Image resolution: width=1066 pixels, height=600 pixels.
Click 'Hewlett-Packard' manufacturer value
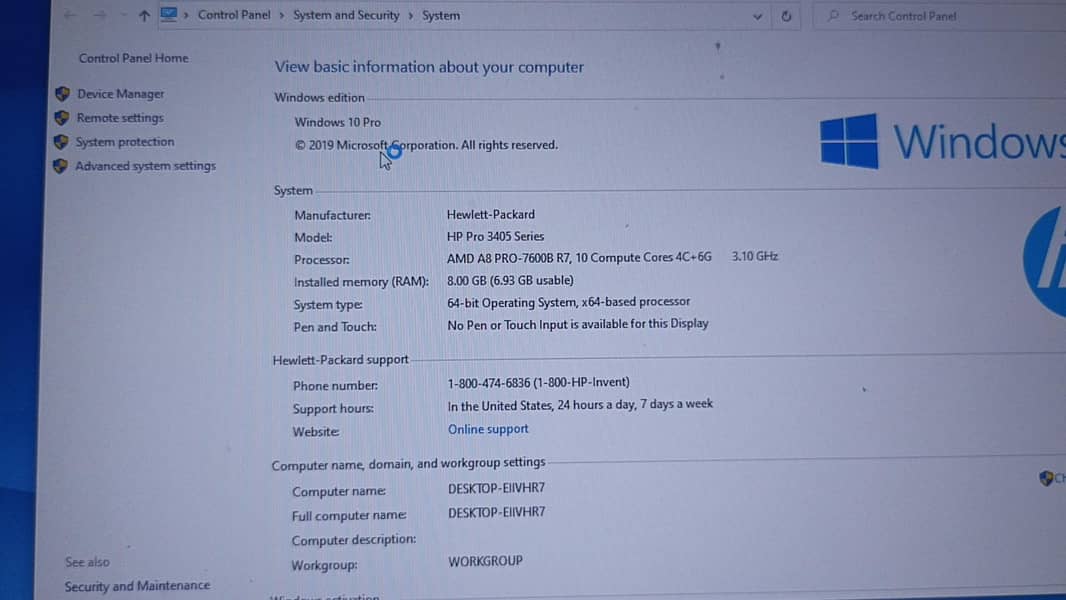coord(490,214)
